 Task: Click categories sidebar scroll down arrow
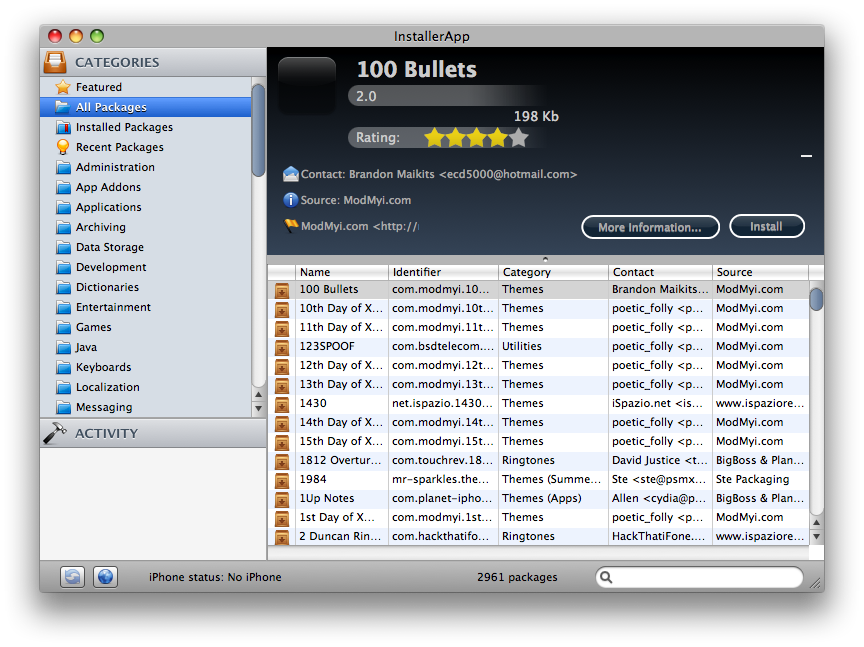tap(258, 409)
